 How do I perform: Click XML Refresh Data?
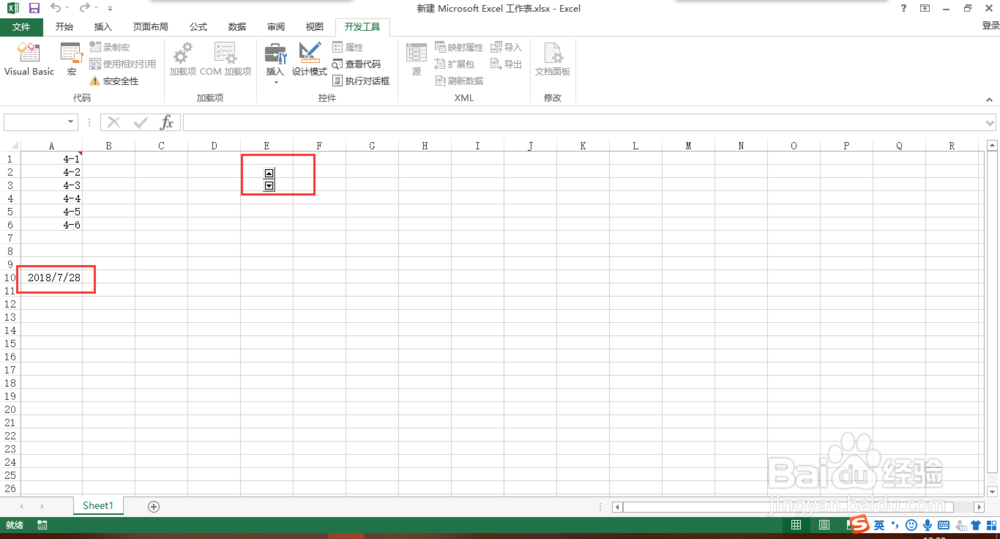pos(459,81)
